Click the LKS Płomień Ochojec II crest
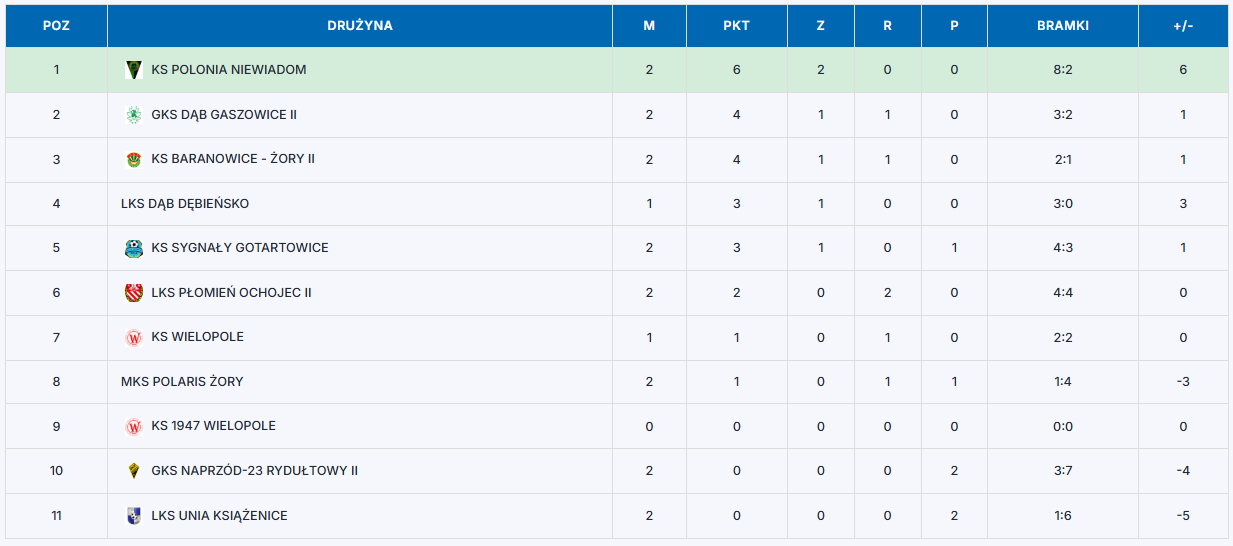1233x546 pixels. [x=134, y=293]
